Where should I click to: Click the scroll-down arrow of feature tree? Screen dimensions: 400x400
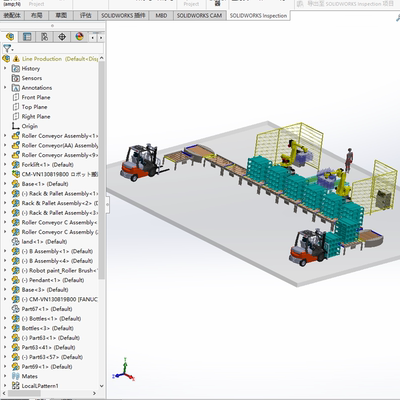102,386
